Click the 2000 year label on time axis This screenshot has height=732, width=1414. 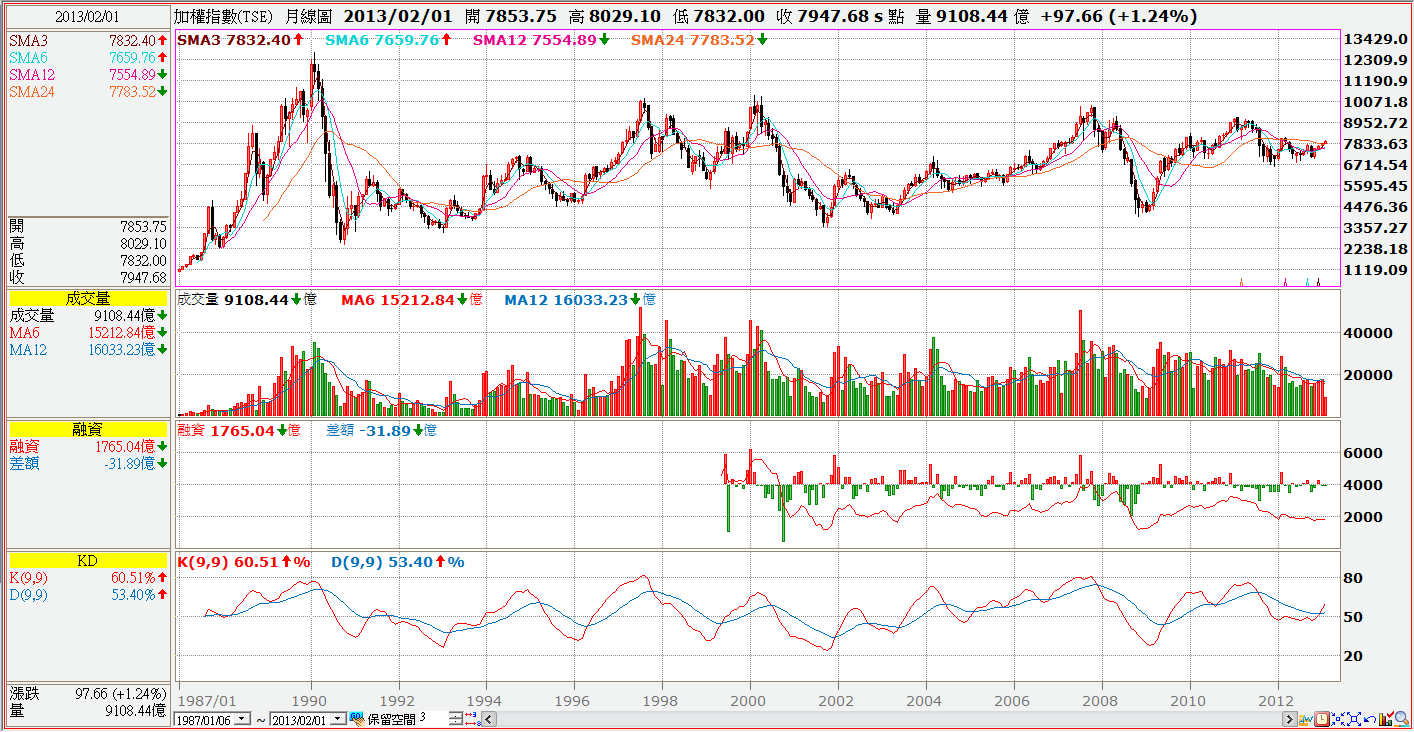pos(749,699)
